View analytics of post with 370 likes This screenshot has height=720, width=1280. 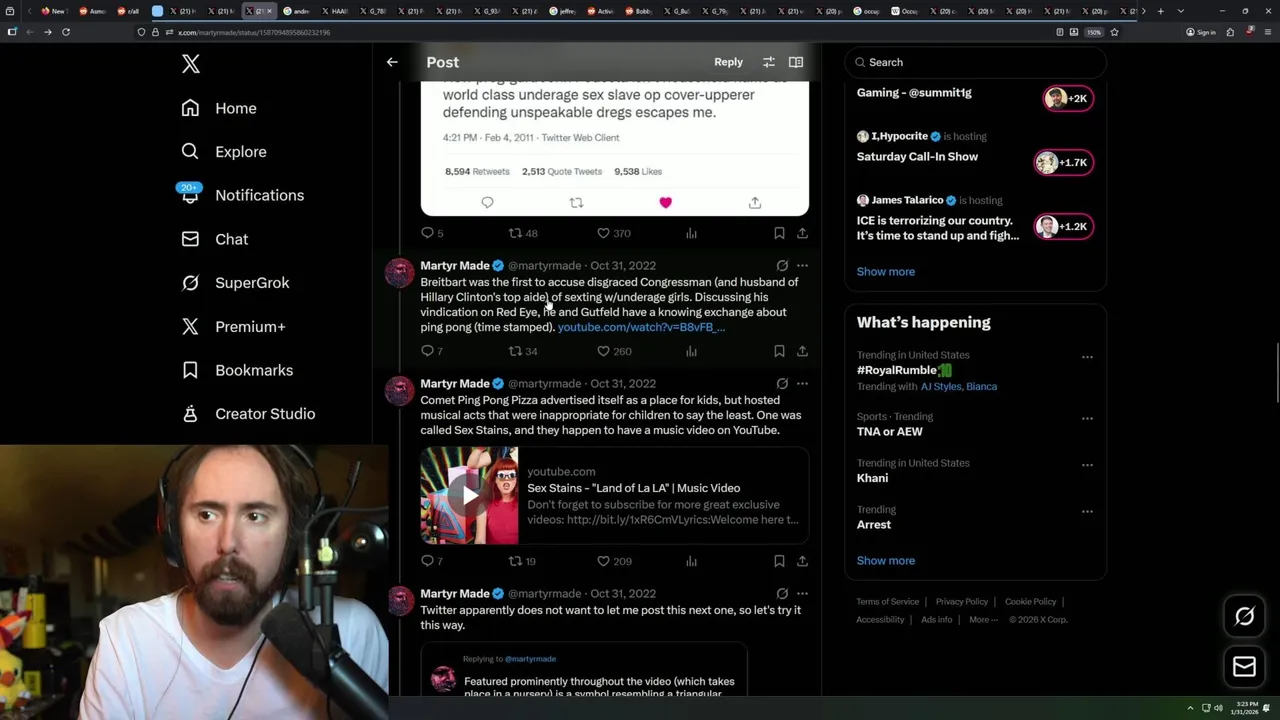(x=691, y=233)
